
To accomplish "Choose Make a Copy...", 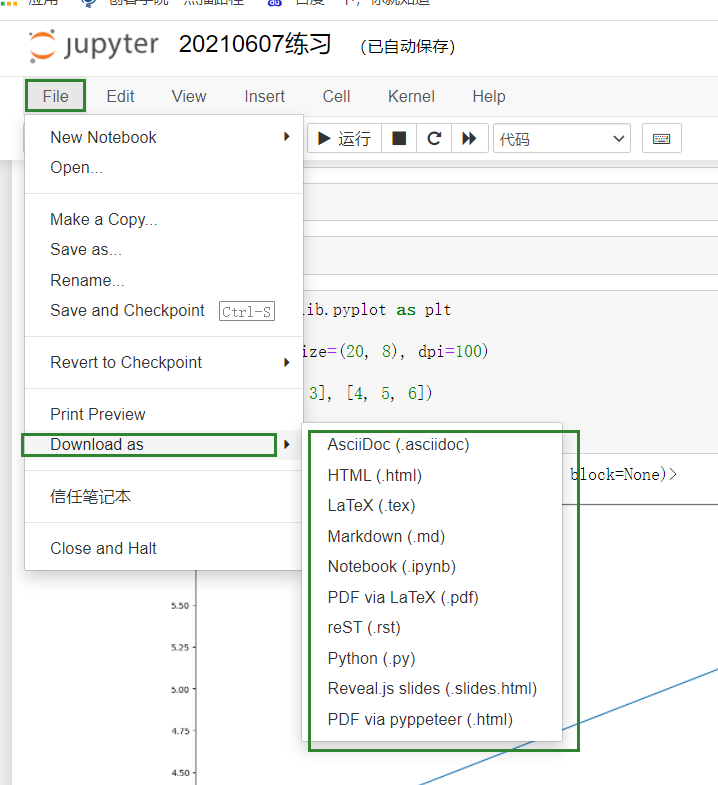I will click(x=164, y=219).
